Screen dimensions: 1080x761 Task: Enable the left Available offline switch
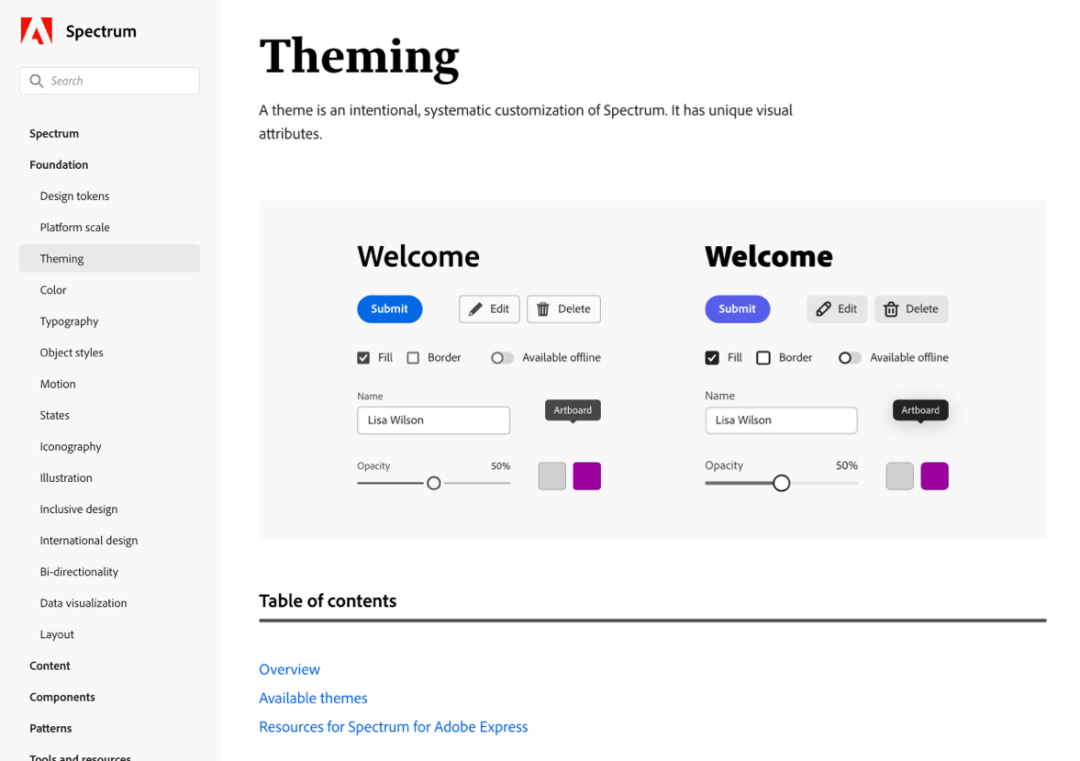501,358
